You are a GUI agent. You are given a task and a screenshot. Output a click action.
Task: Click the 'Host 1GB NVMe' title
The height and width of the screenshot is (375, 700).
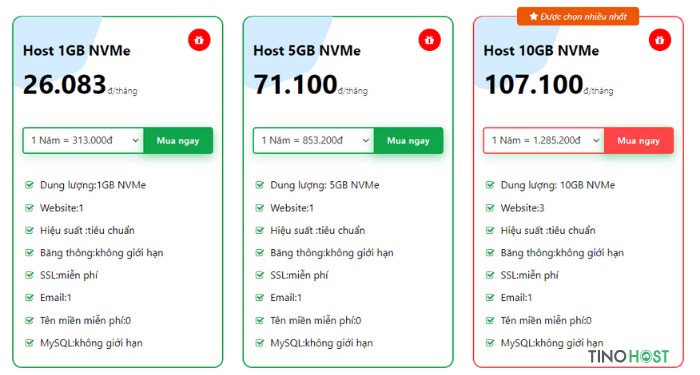[77, 50]
